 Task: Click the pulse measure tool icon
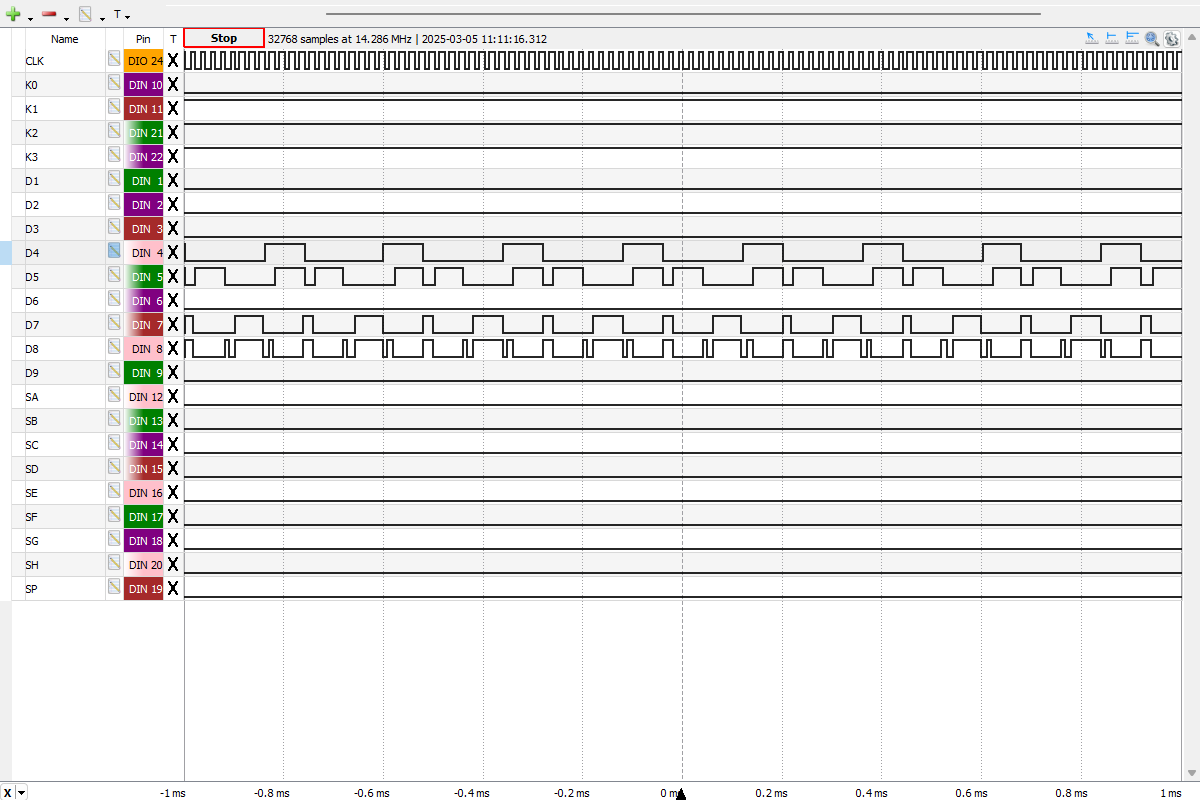[x=1112, y=38]
